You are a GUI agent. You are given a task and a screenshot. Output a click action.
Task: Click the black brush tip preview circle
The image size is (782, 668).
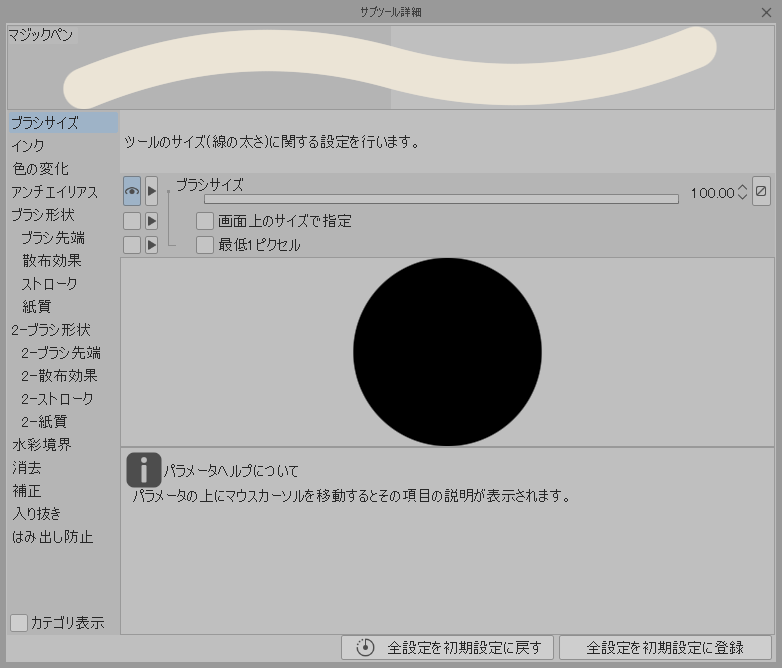coord(447,352)
